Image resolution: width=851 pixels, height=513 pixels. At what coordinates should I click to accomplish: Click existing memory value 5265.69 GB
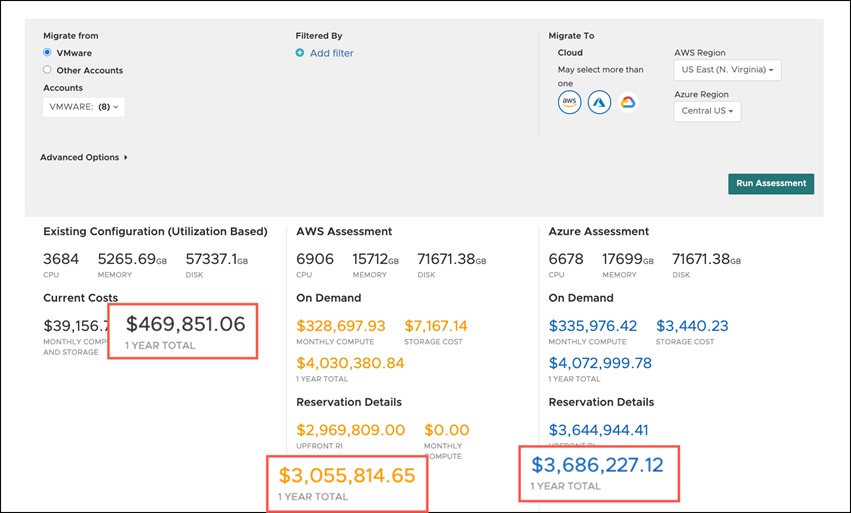(132, 259)
